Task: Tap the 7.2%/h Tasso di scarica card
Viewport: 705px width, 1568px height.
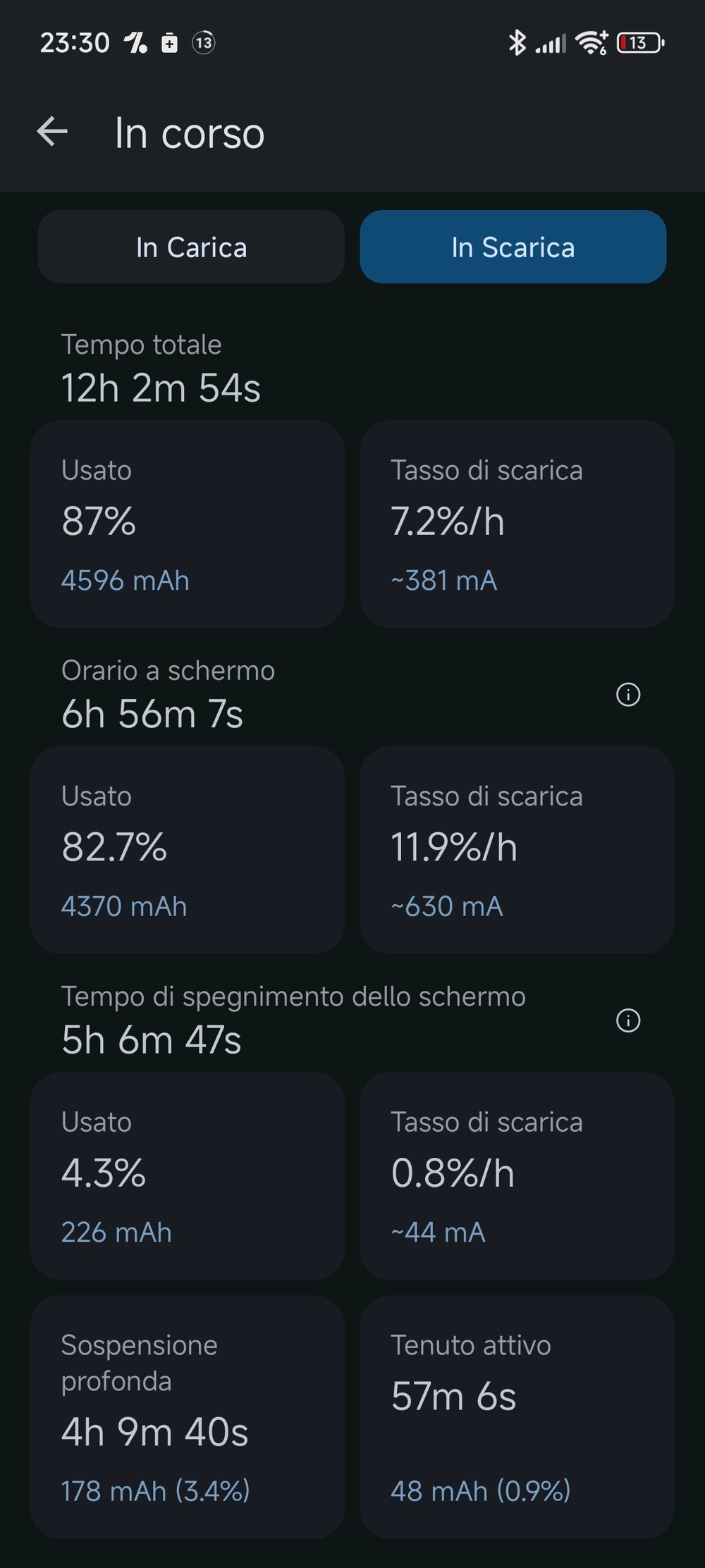Action: tap(517, 524)
